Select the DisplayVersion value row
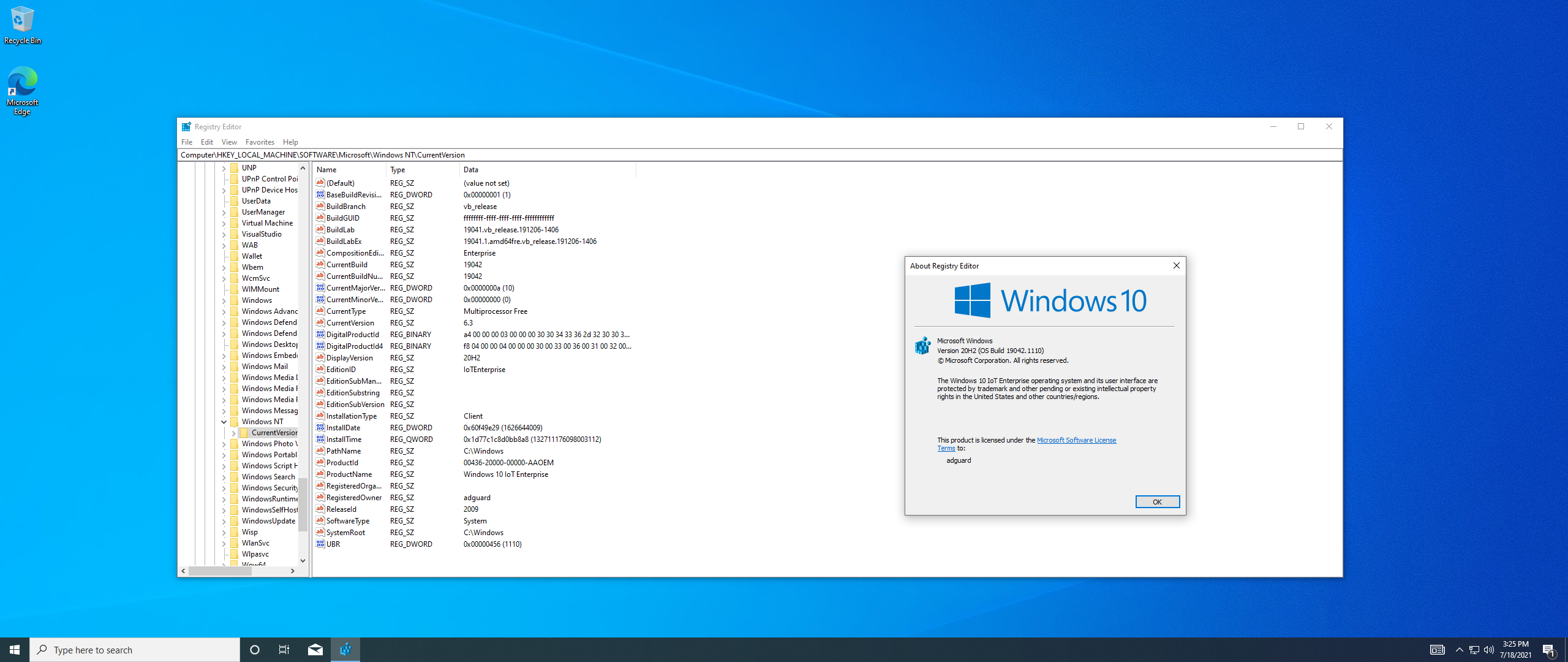 click(x=475, y=357)
